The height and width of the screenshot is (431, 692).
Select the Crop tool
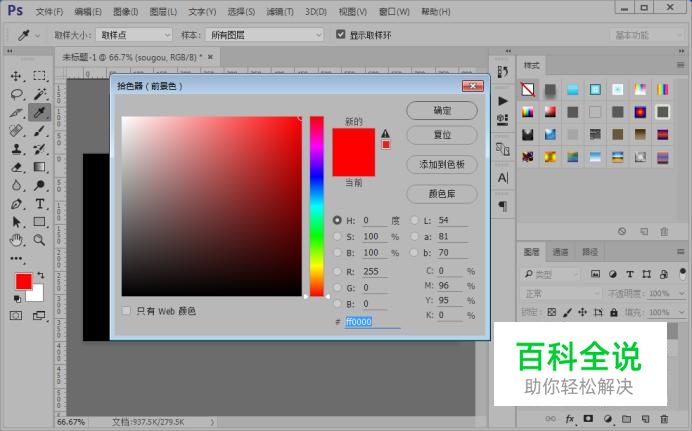coord(16,112)
